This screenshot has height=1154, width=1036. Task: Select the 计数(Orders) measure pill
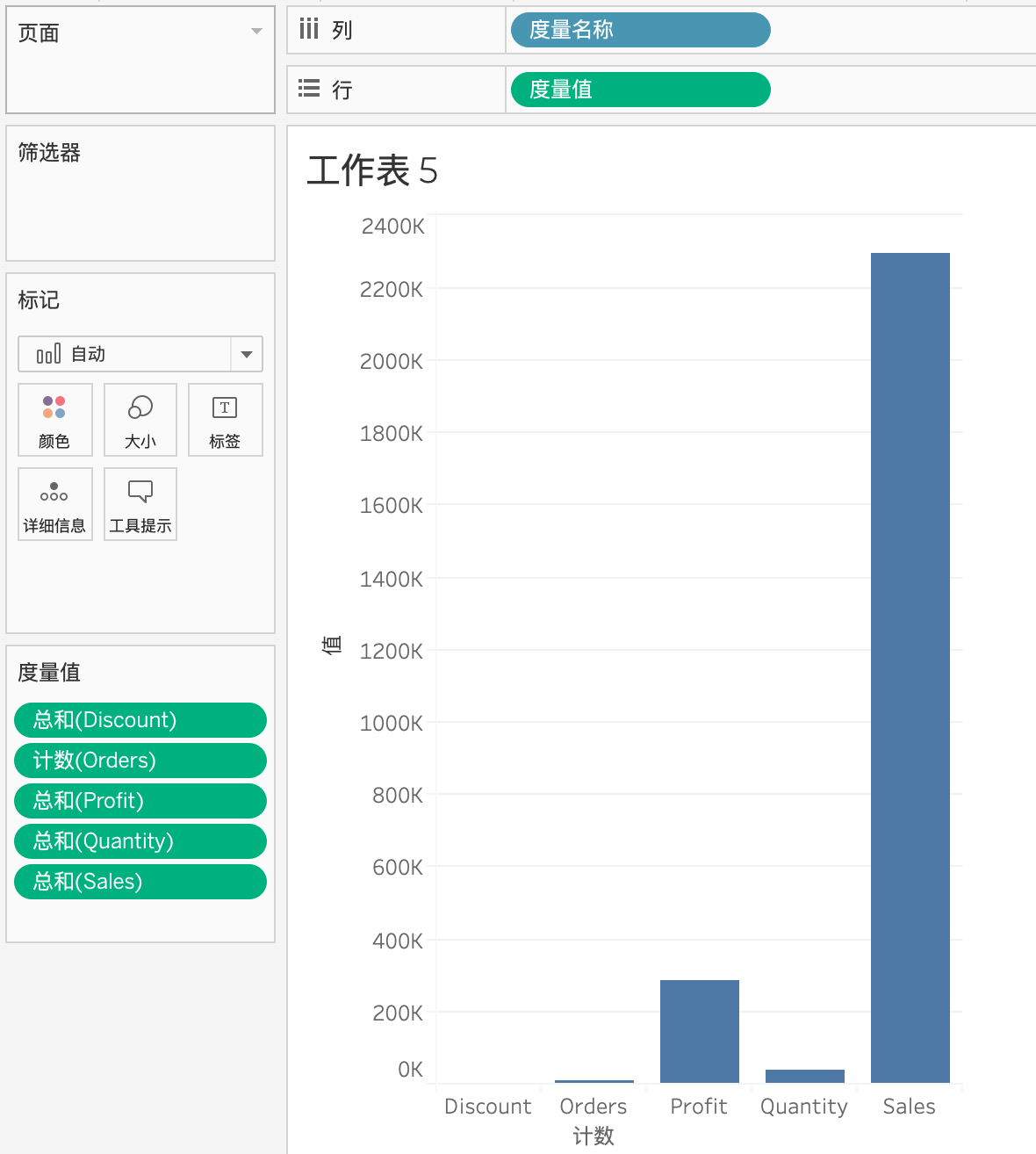pyautogui.click(x=140, y=760)
